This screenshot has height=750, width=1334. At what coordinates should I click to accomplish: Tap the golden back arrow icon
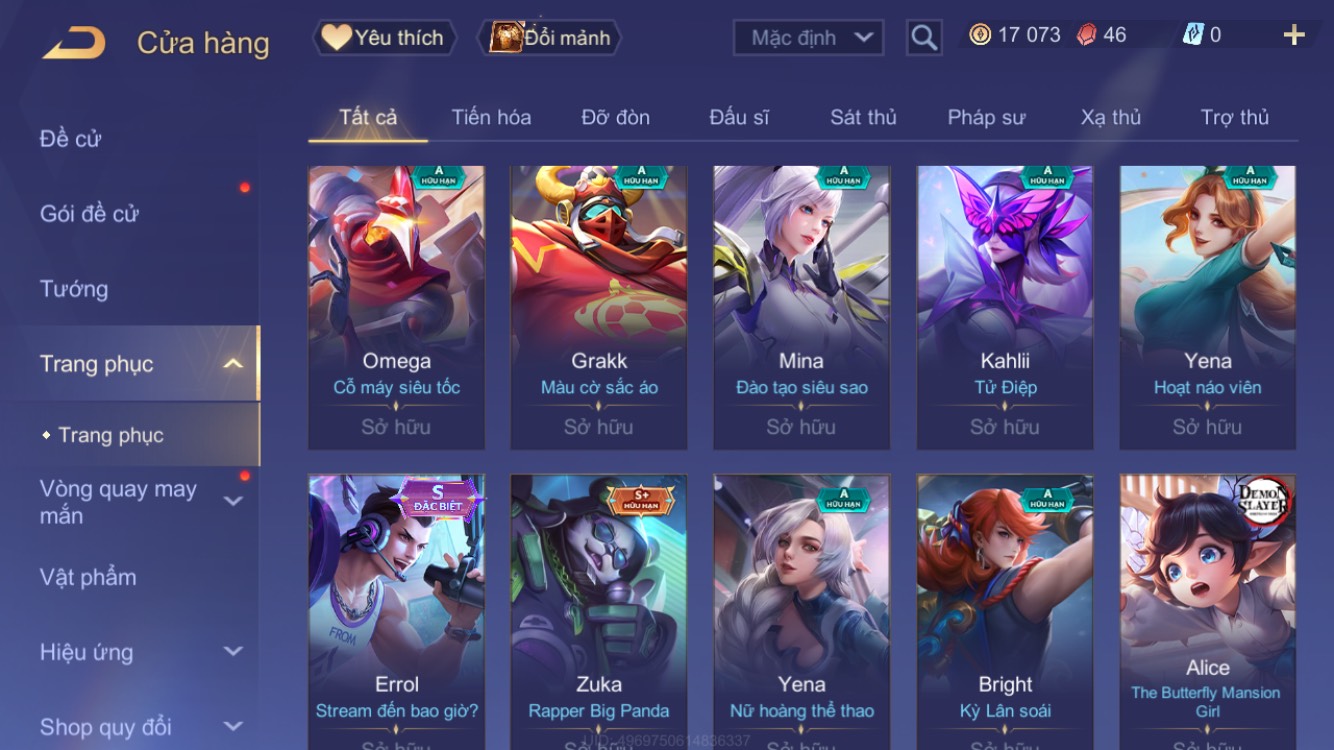coord(74,43)
